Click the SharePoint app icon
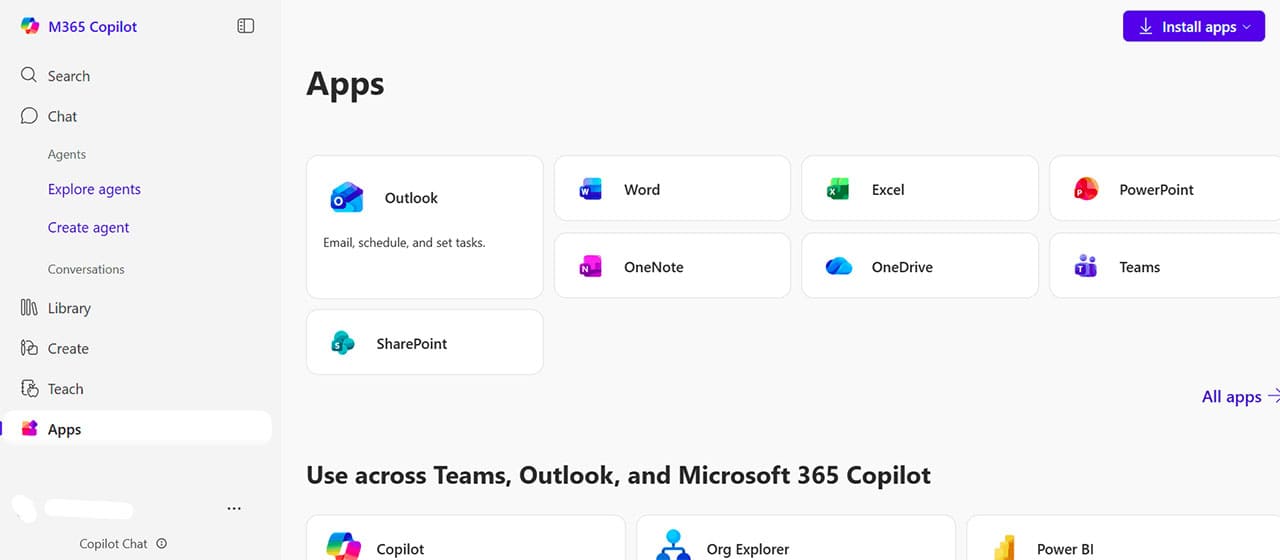This screenshot has width=1280, height=560. 343,343
